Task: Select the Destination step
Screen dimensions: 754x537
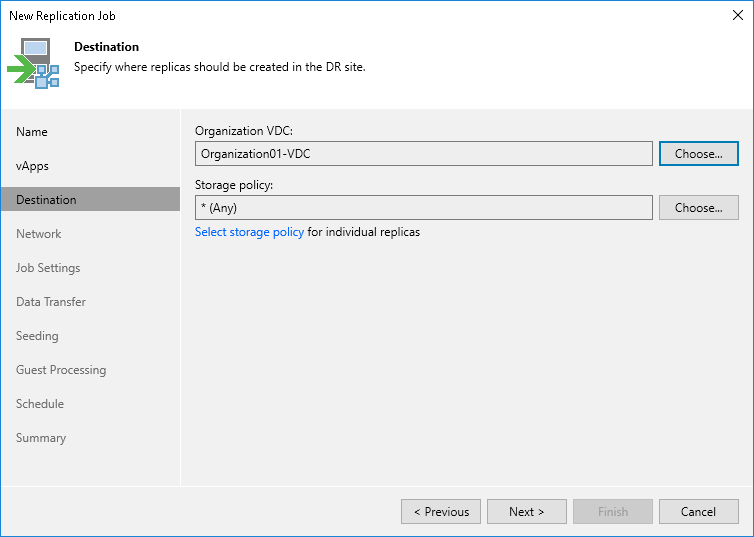Action: 90,200
